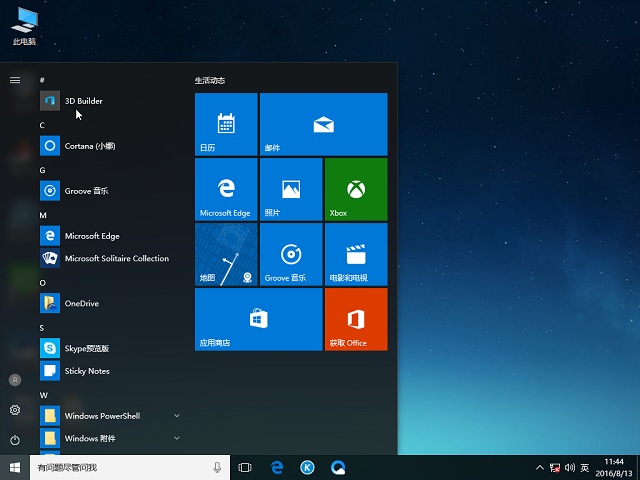Launch the 应用商店 Store tile

tap(258, 319)
